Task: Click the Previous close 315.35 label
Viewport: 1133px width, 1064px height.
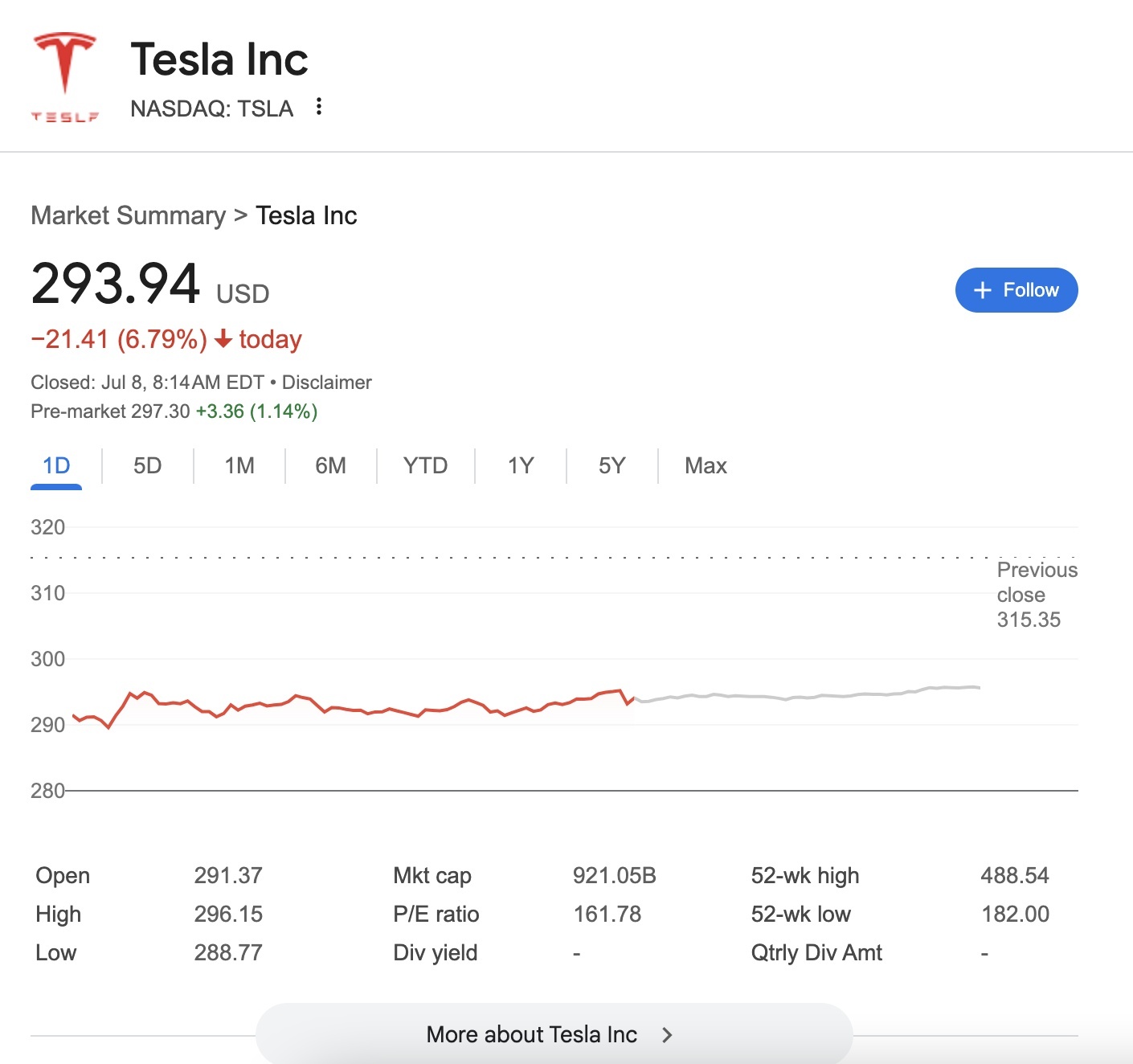Action: (1036, 595)
